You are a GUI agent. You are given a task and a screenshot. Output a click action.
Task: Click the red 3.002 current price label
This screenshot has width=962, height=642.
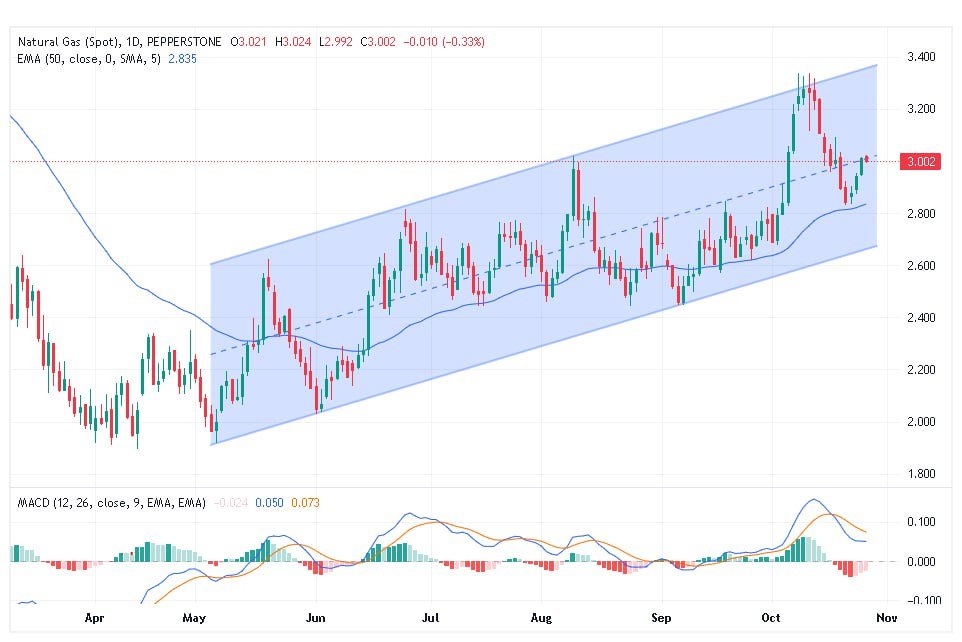920,161
